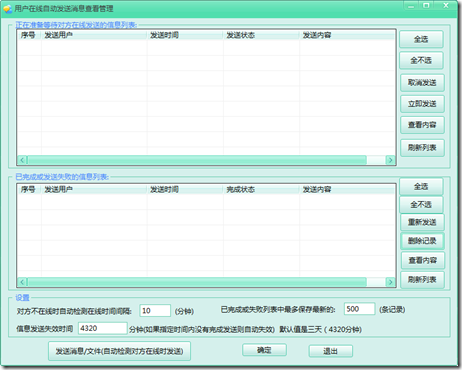Click 全选 button beside the completed messages list

pos(421,187)
